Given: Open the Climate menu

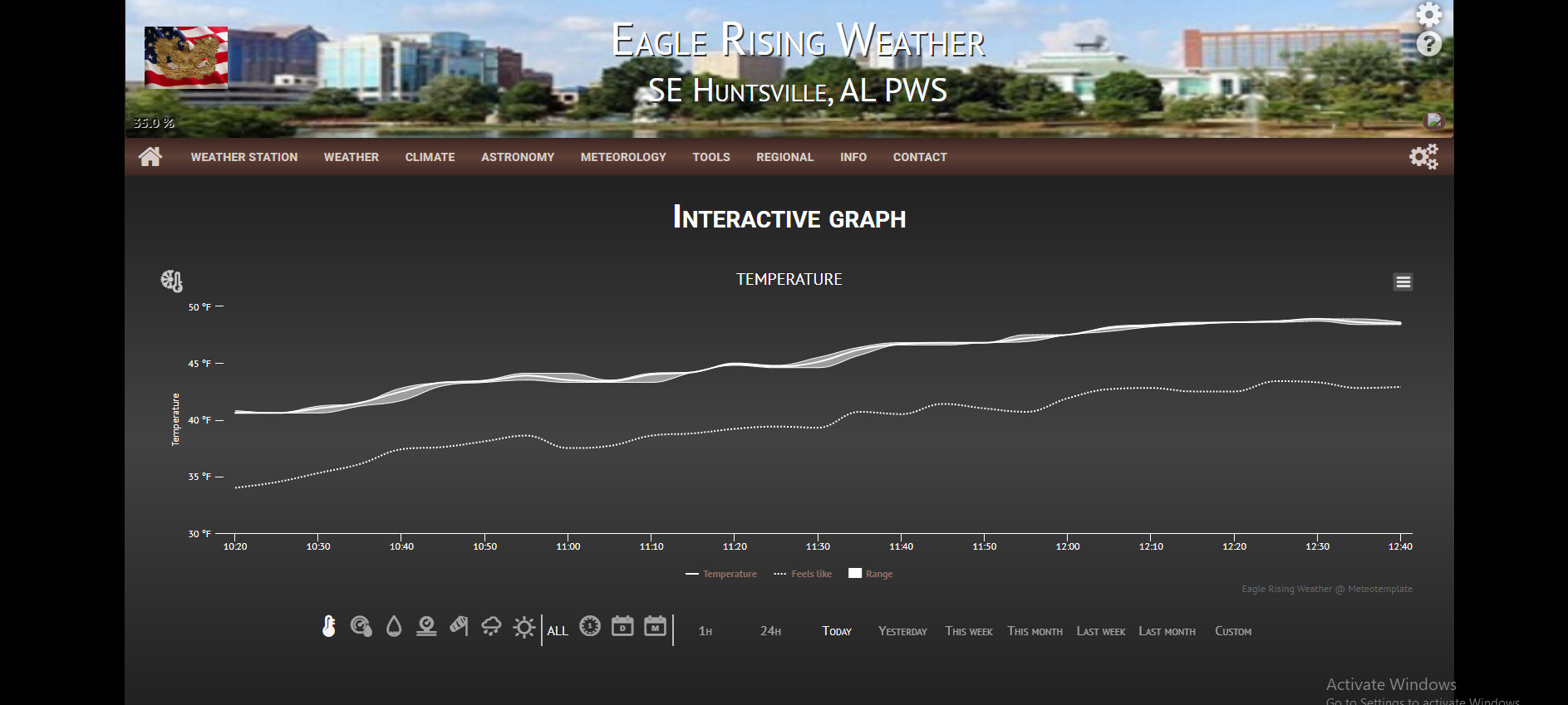Looking at the screenshot, I should click(430, 157).
